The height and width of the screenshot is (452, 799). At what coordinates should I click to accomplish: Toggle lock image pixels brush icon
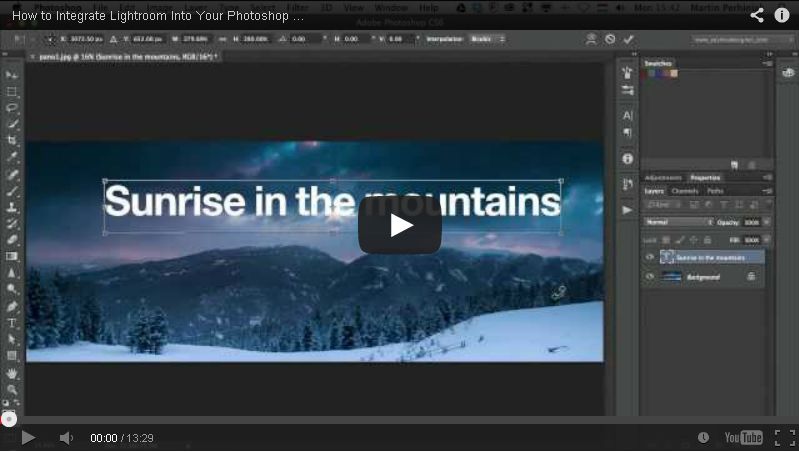[x=680, y=240]
